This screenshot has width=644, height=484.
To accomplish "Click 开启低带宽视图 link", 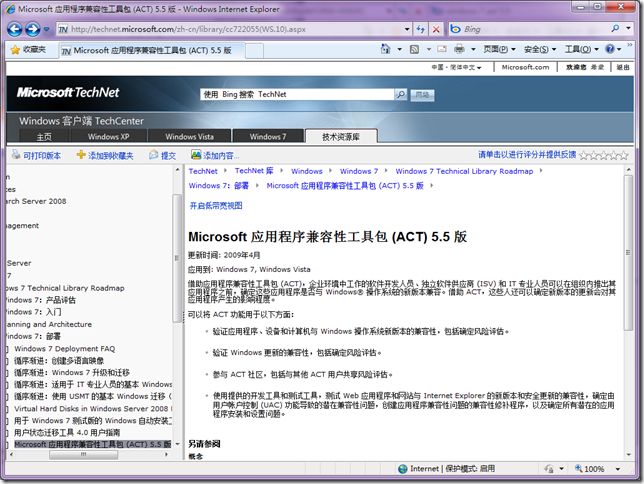I will (x=216, y=205).
